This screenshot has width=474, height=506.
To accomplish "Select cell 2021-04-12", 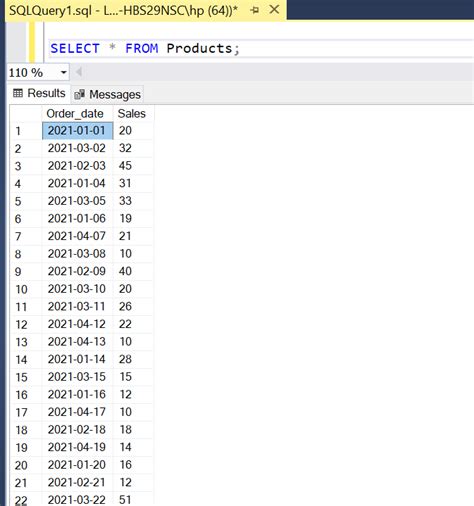I will [x=77, y=324].
